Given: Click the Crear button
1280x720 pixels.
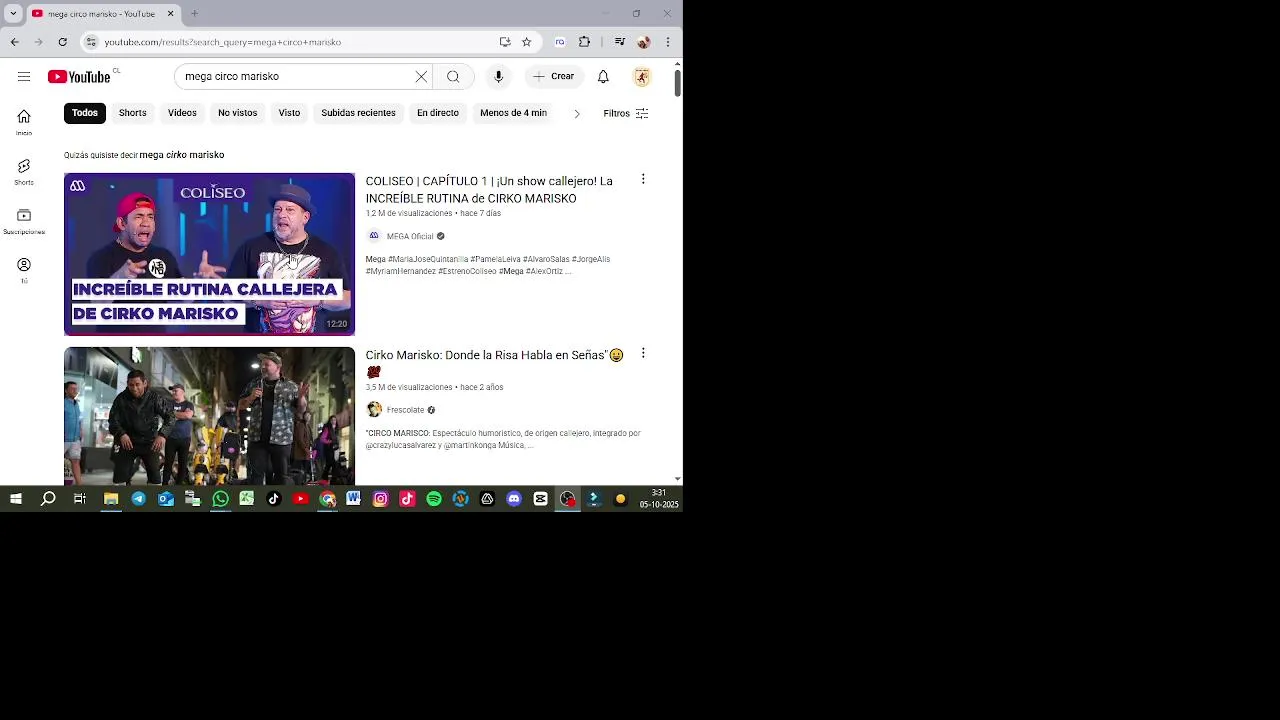Looking at the screenshot, I should coord(554,76).
